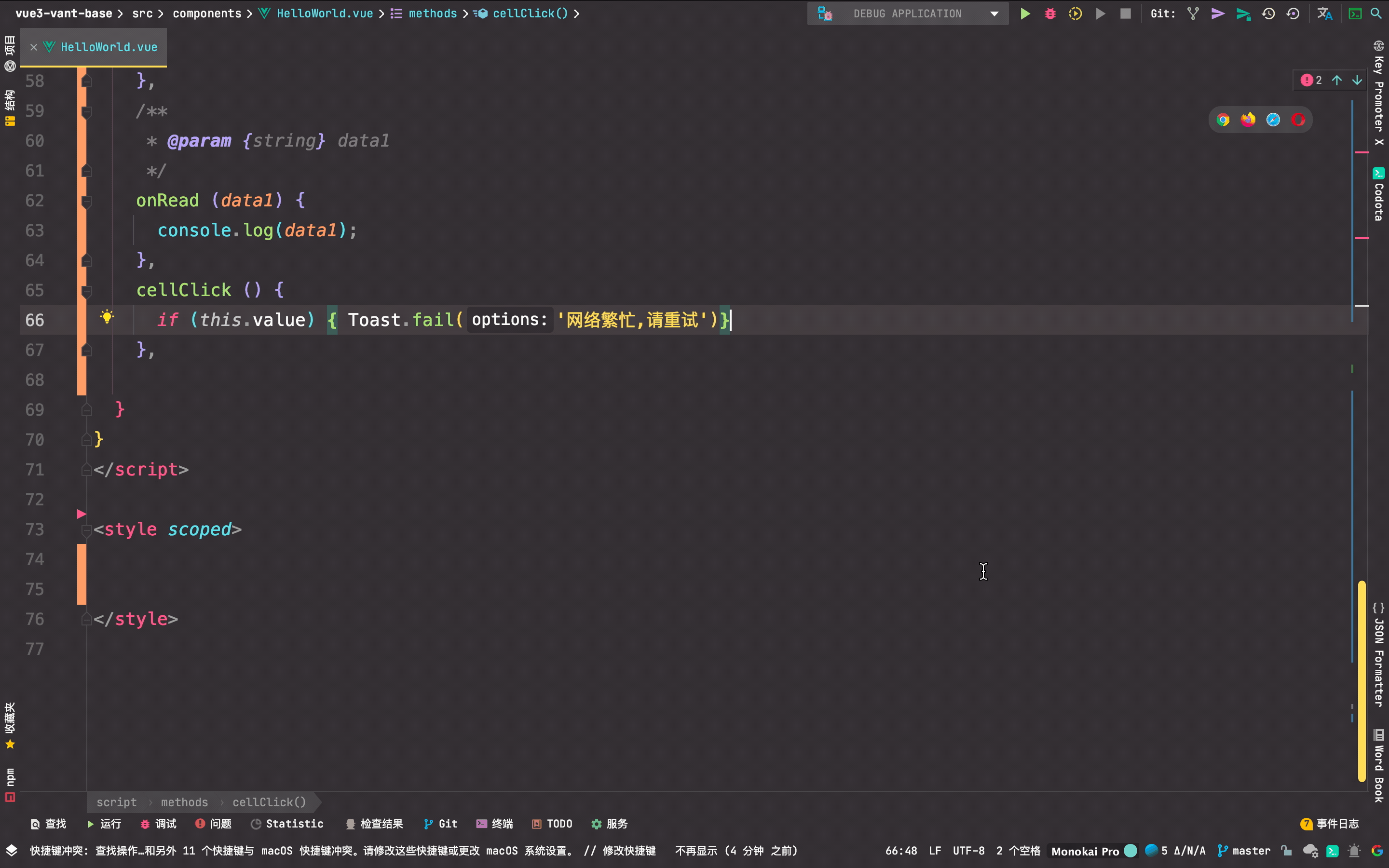The height and width of the screenshot is (868, 1389).
Task: Toggle the file lock icon in status bar
Action: tap(1286, 851)
